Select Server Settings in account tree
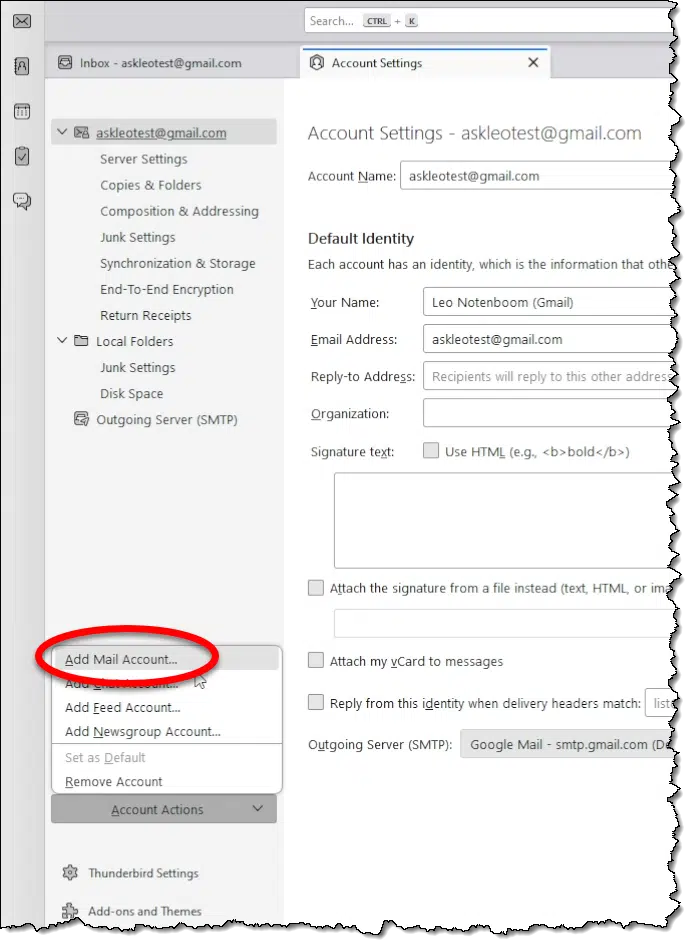This screenshot has width=694, height=946. (x=144, y=159)
